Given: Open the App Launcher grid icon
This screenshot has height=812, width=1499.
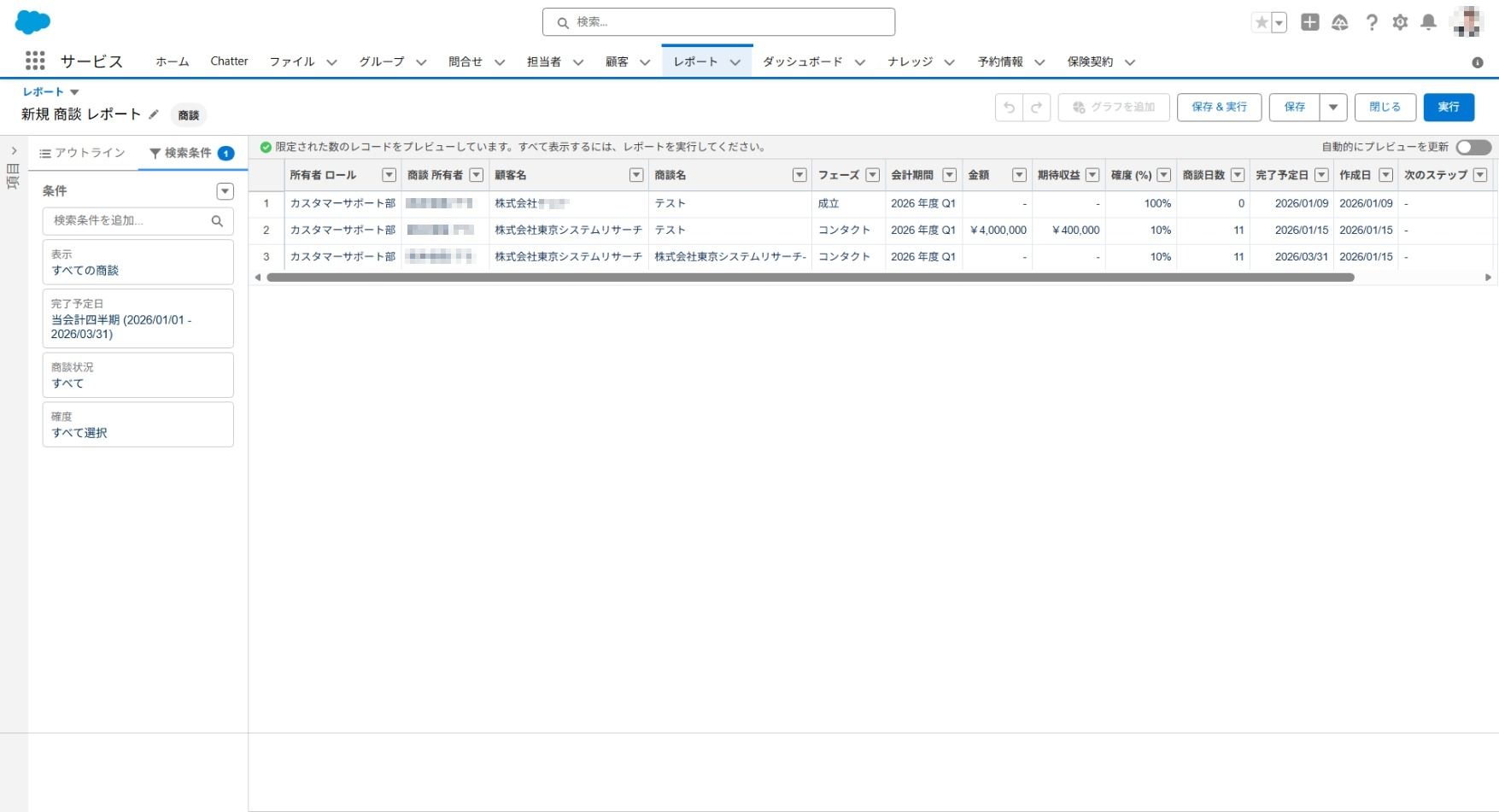Looking at the screenshot, I should point(35,61).
